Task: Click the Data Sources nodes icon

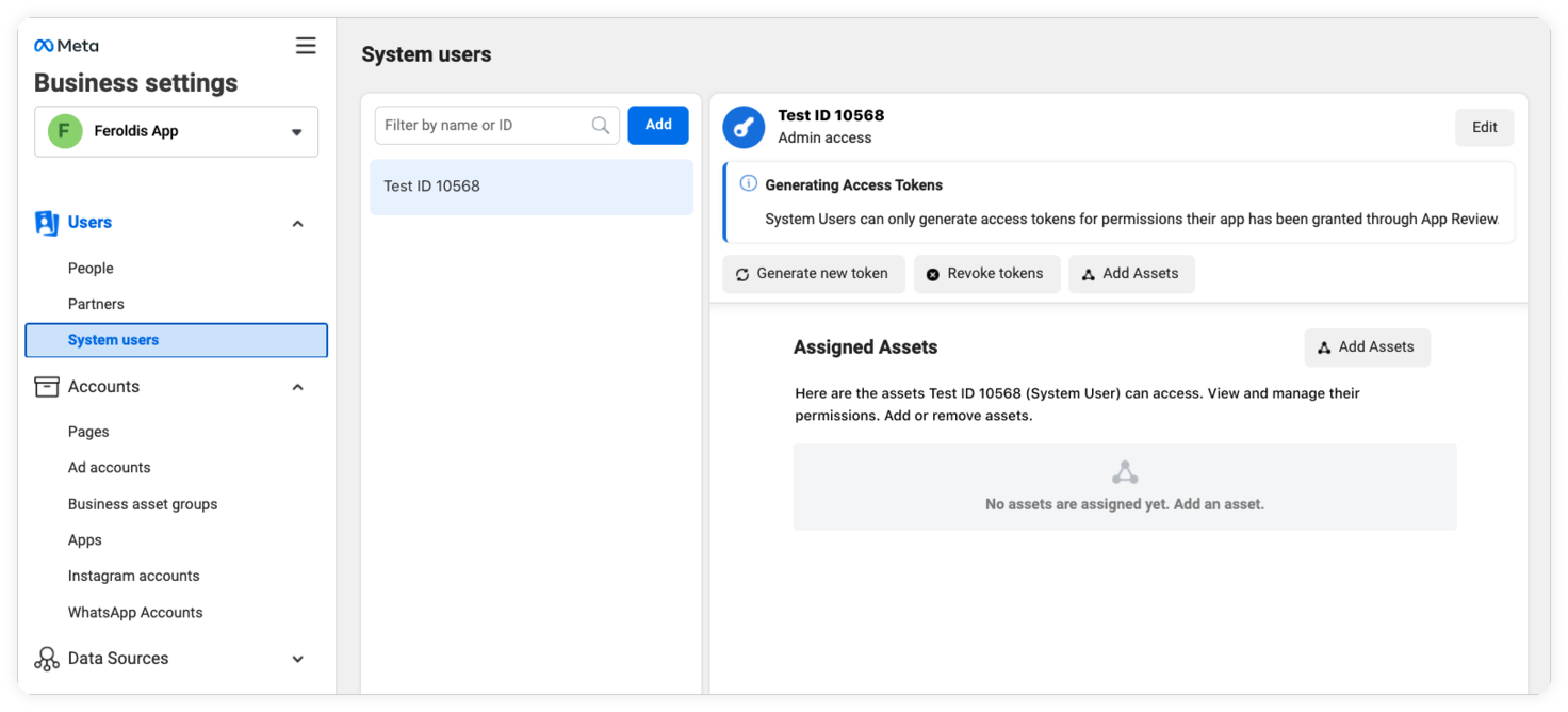Action: 47,658
